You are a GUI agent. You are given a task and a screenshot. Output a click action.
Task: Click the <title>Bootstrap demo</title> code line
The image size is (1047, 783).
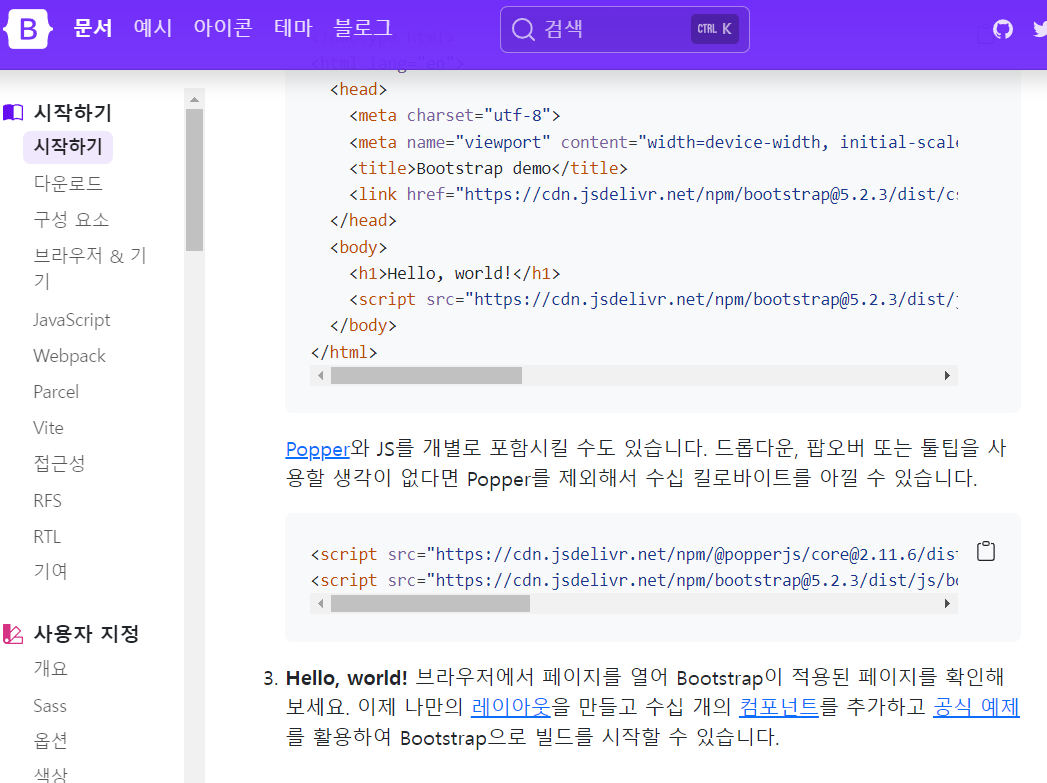coord(488,168)
